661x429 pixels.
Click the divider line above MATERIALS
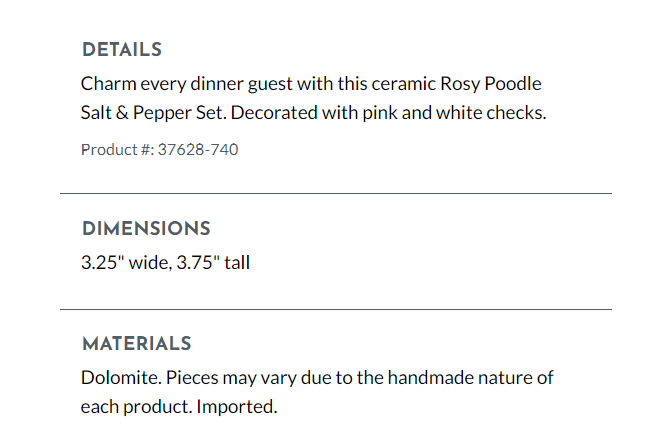tap(335, 310)
